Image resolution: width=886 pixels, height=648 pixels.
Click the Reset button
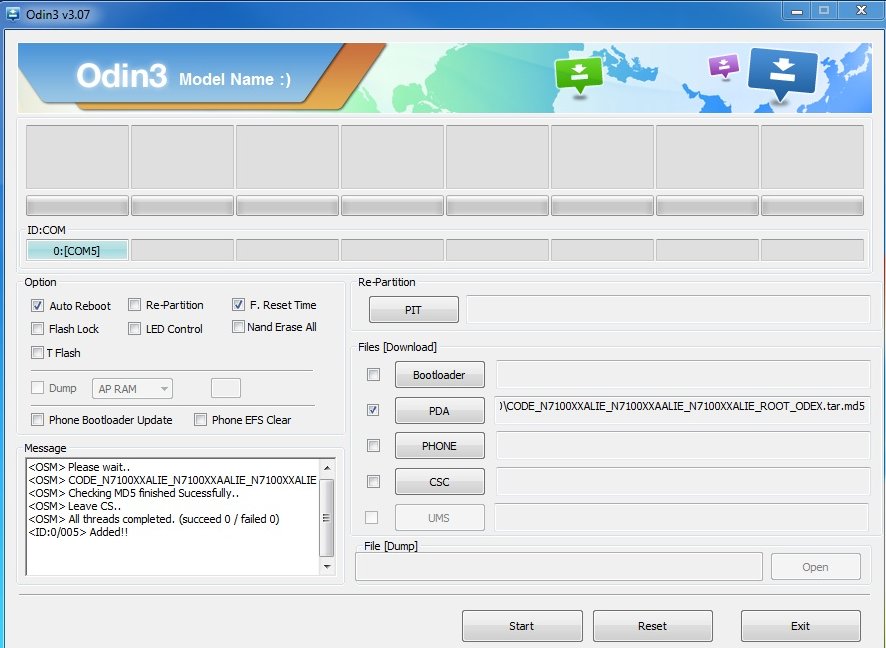(652, 626)
